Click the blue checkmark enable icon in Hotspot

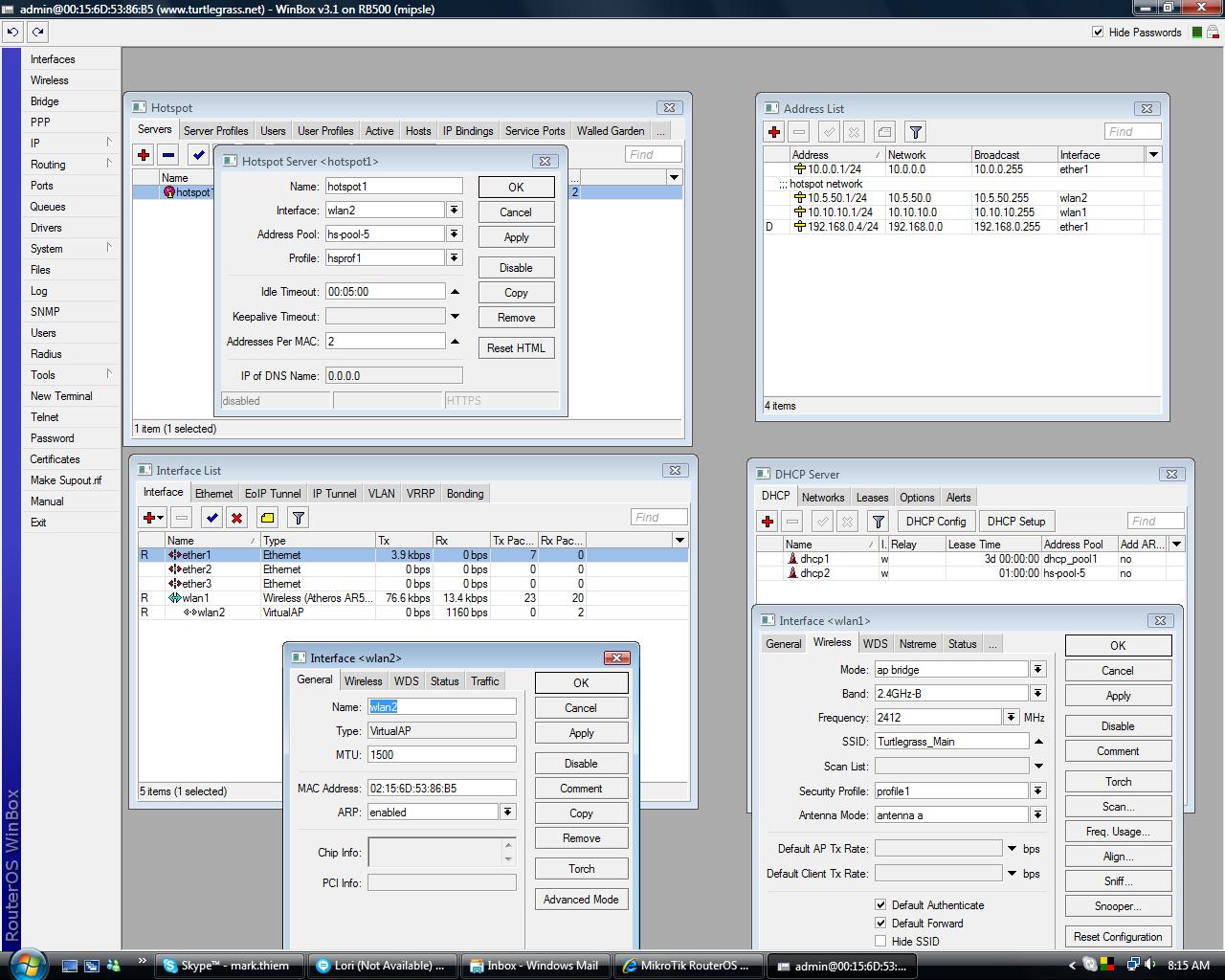tap(198, 154)
